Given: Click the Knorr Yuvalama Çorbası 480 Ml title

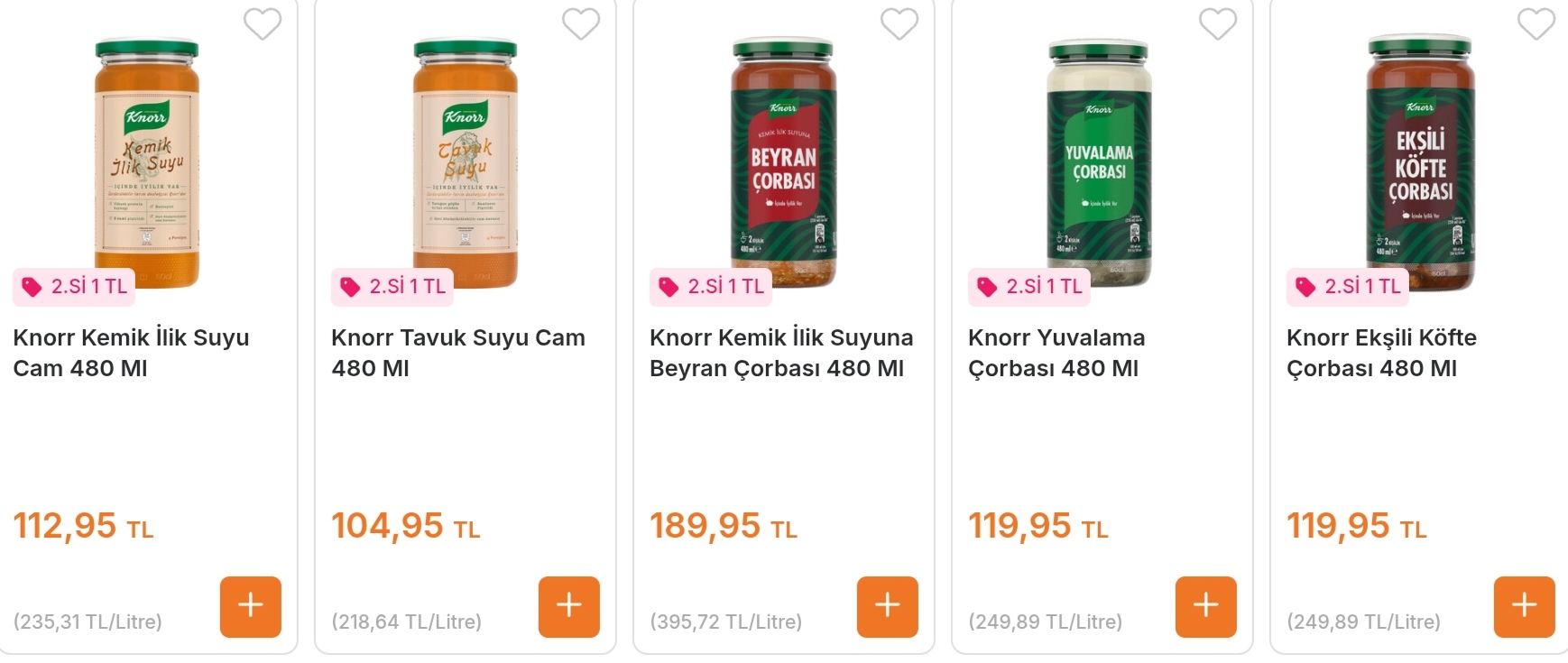Looking at the screenshot, I should (x=1056, y=353).
